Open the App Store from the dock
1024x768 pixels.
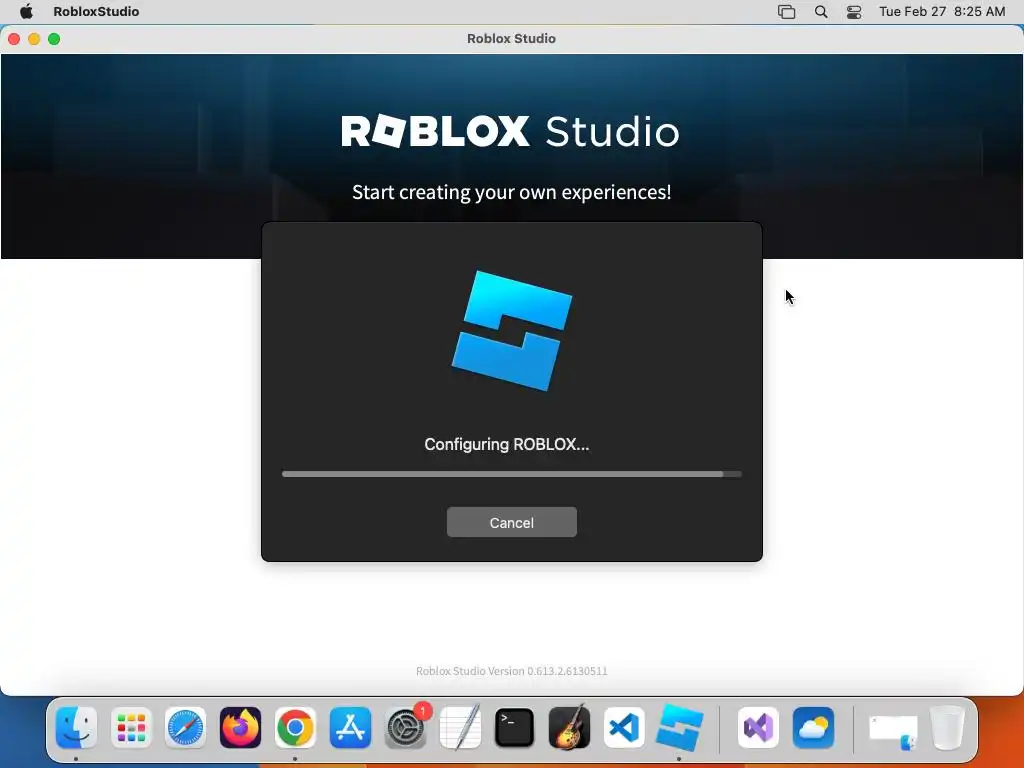click(x=350, y=728)
